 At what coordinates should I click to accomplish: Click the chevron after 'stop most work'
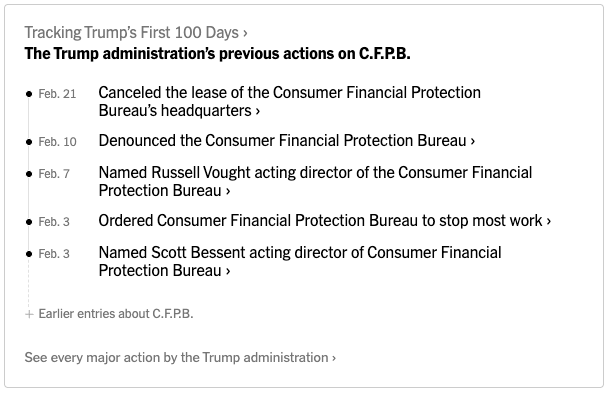point(549,221)
